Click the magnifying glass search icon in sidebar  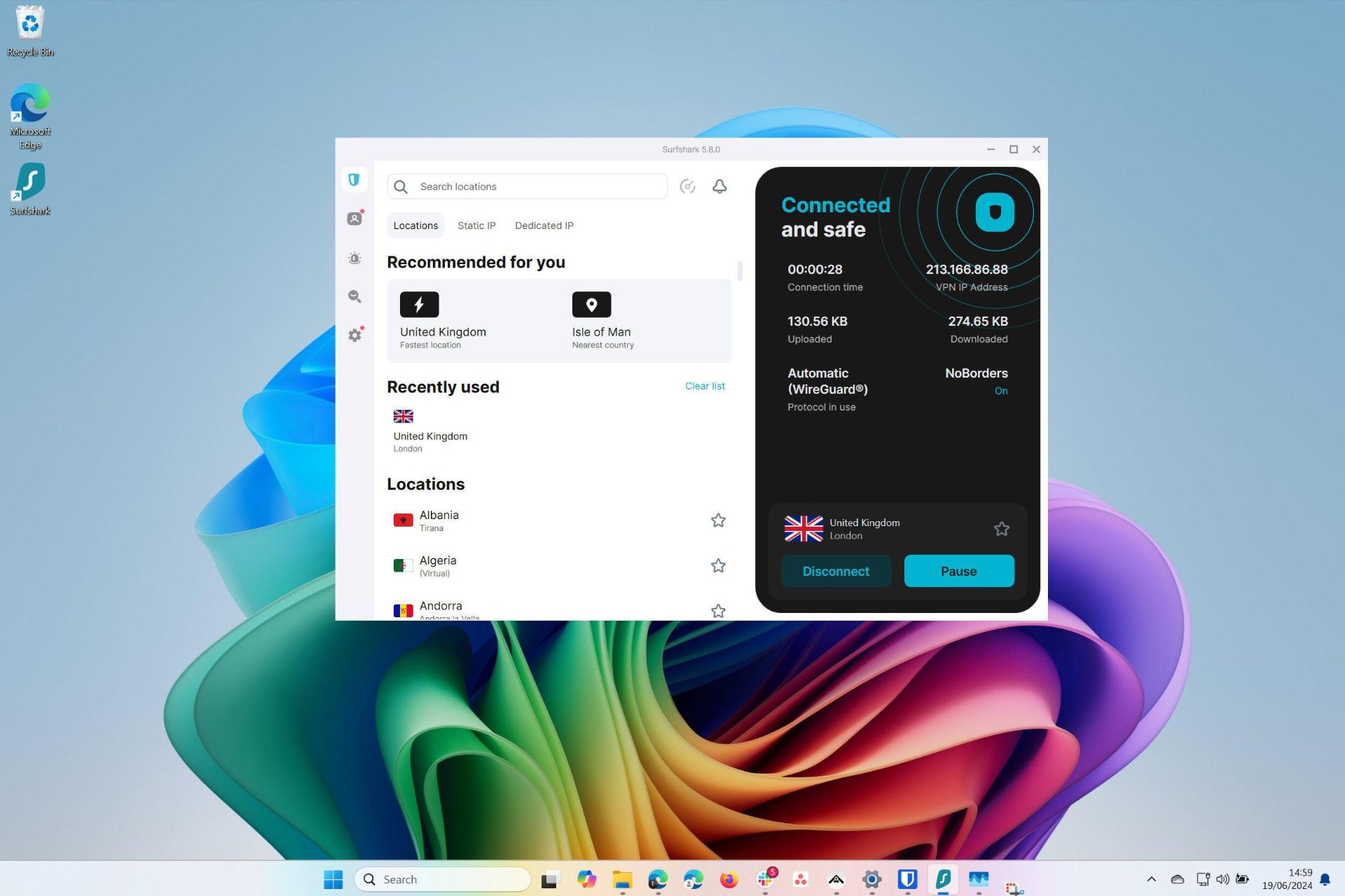(354, 296)
